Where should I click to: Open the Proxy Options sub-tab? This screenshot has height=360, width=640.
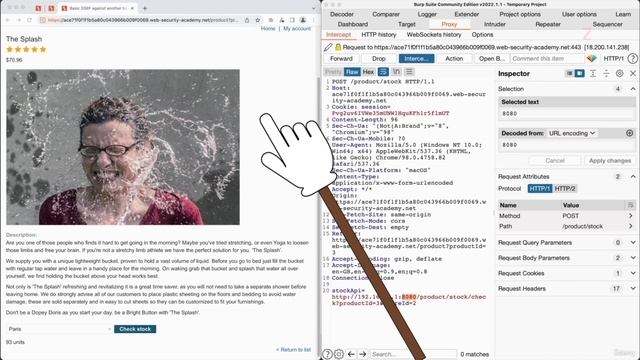[x=482, y=35]
